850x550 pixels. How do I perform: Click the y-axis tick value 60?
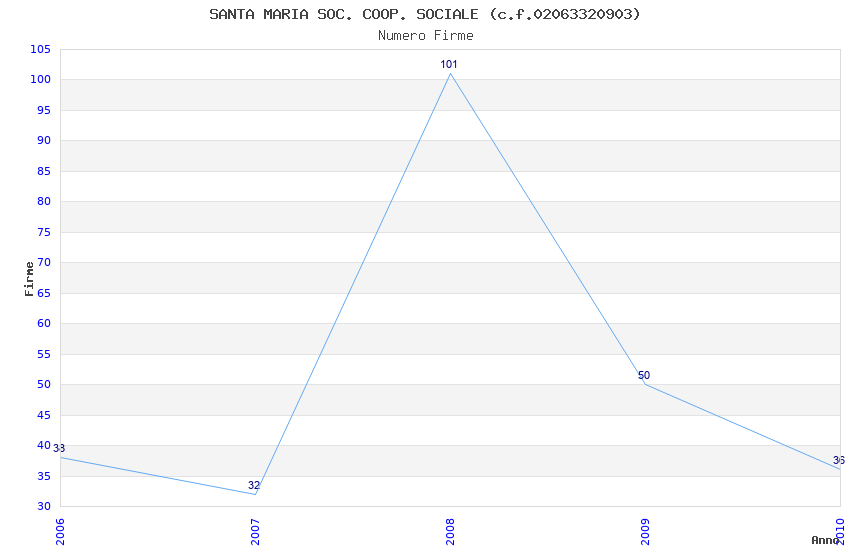click(43, 323)
